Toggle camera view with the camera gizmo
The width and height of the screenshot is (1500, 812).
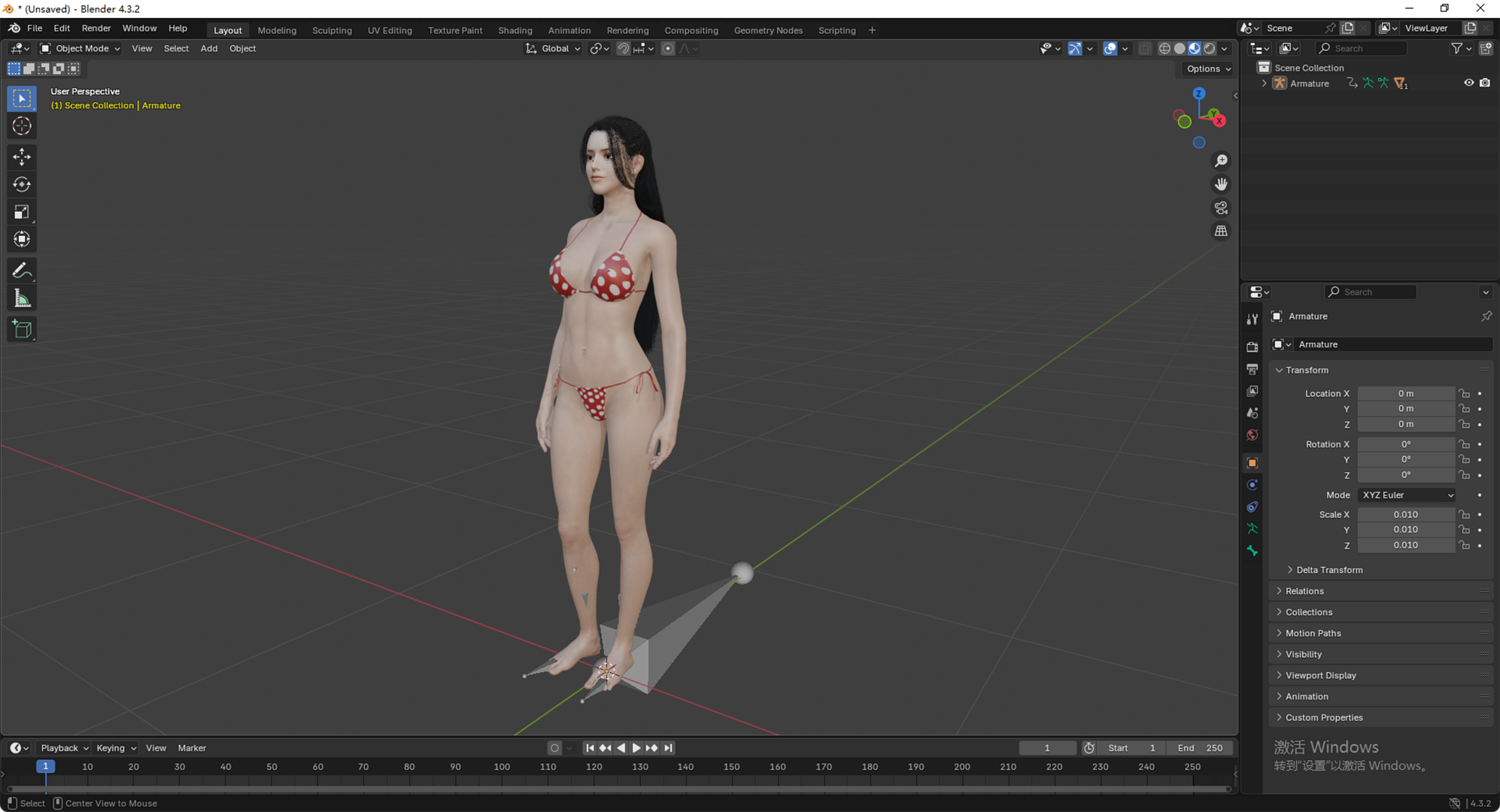(1221, 208)
